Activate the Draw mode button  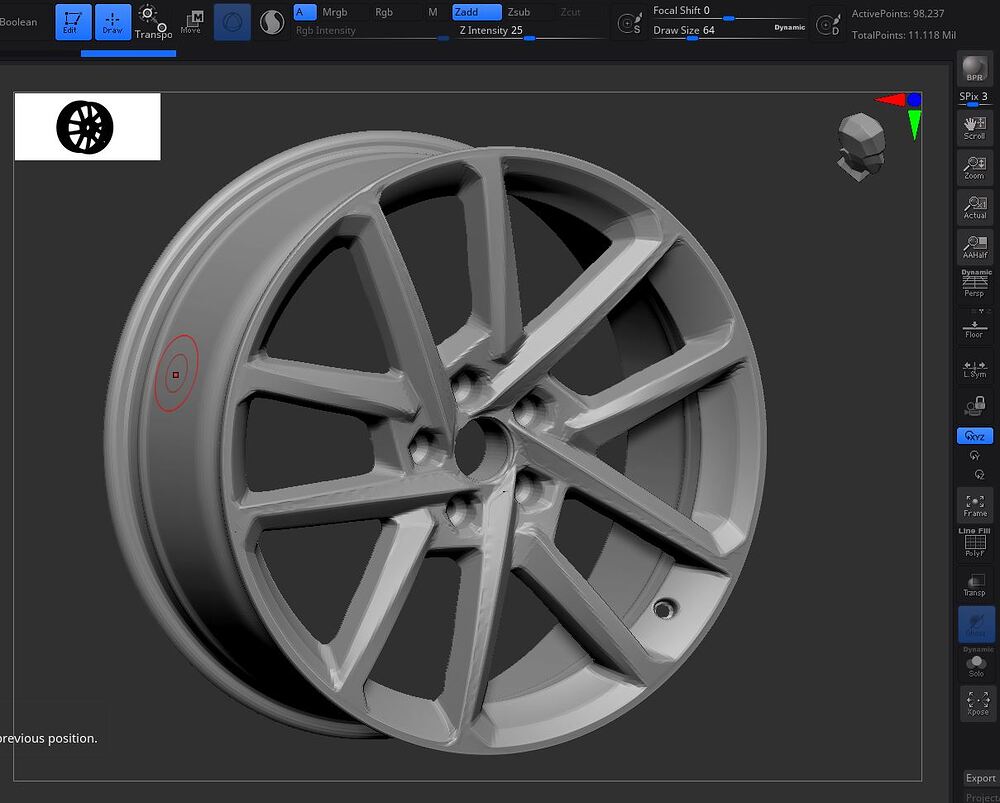113,22
